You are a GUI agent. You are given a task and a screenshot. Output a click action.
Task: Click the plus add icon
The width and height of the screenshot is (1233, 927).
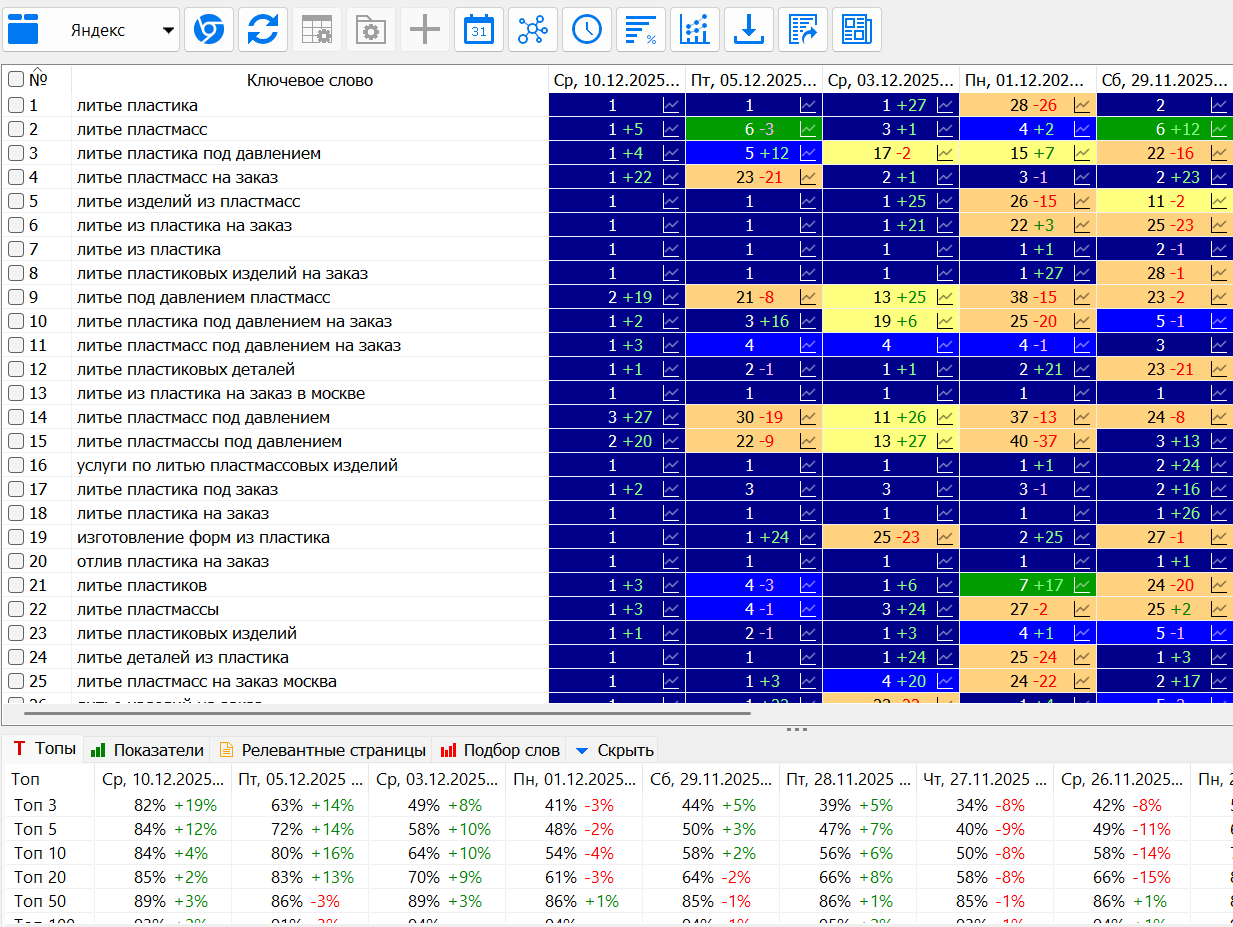point(425,30)
